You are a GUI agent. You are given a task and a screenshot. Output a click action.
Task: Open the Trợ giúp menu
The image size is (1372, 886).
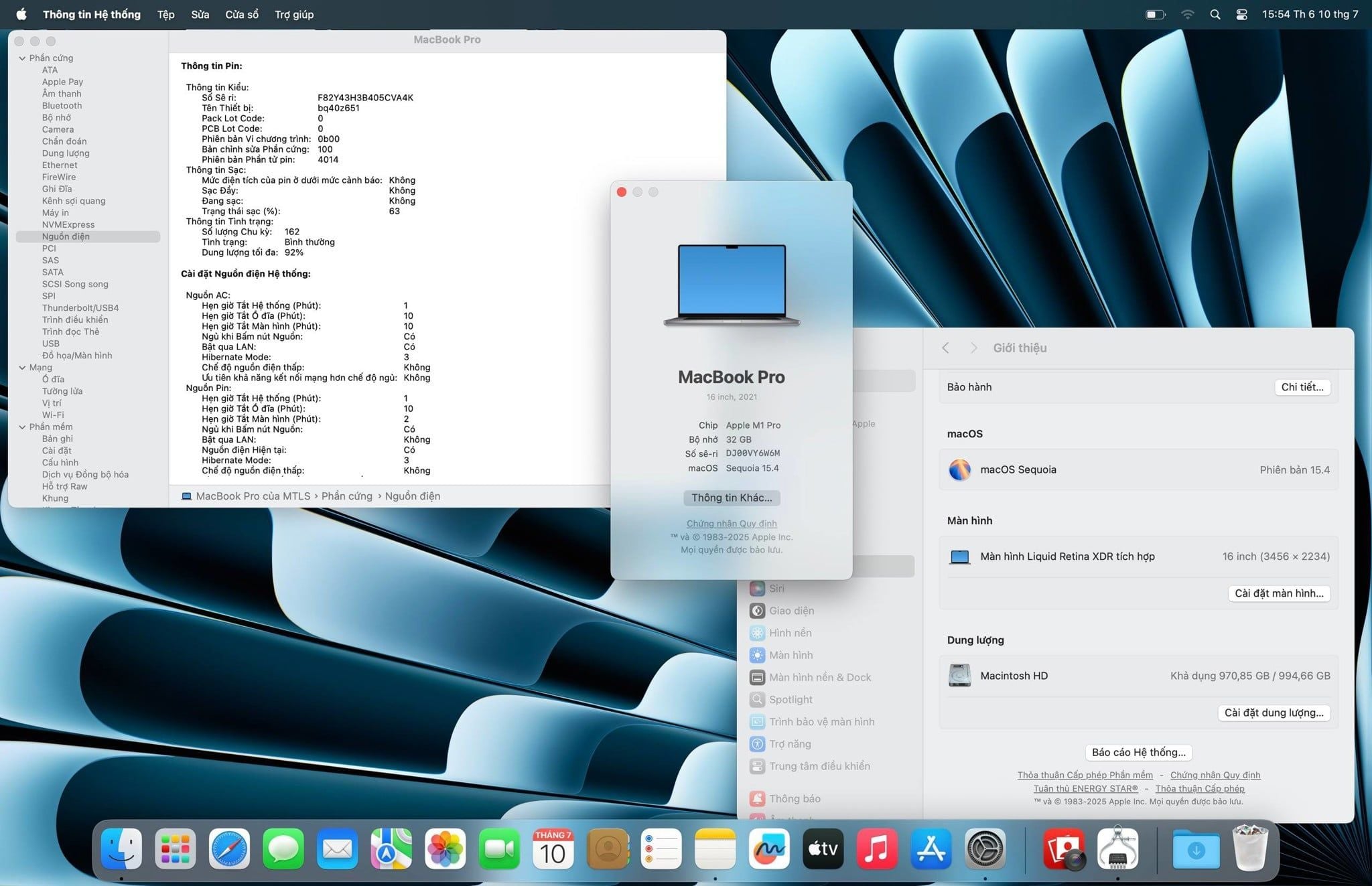pos(294,14)
